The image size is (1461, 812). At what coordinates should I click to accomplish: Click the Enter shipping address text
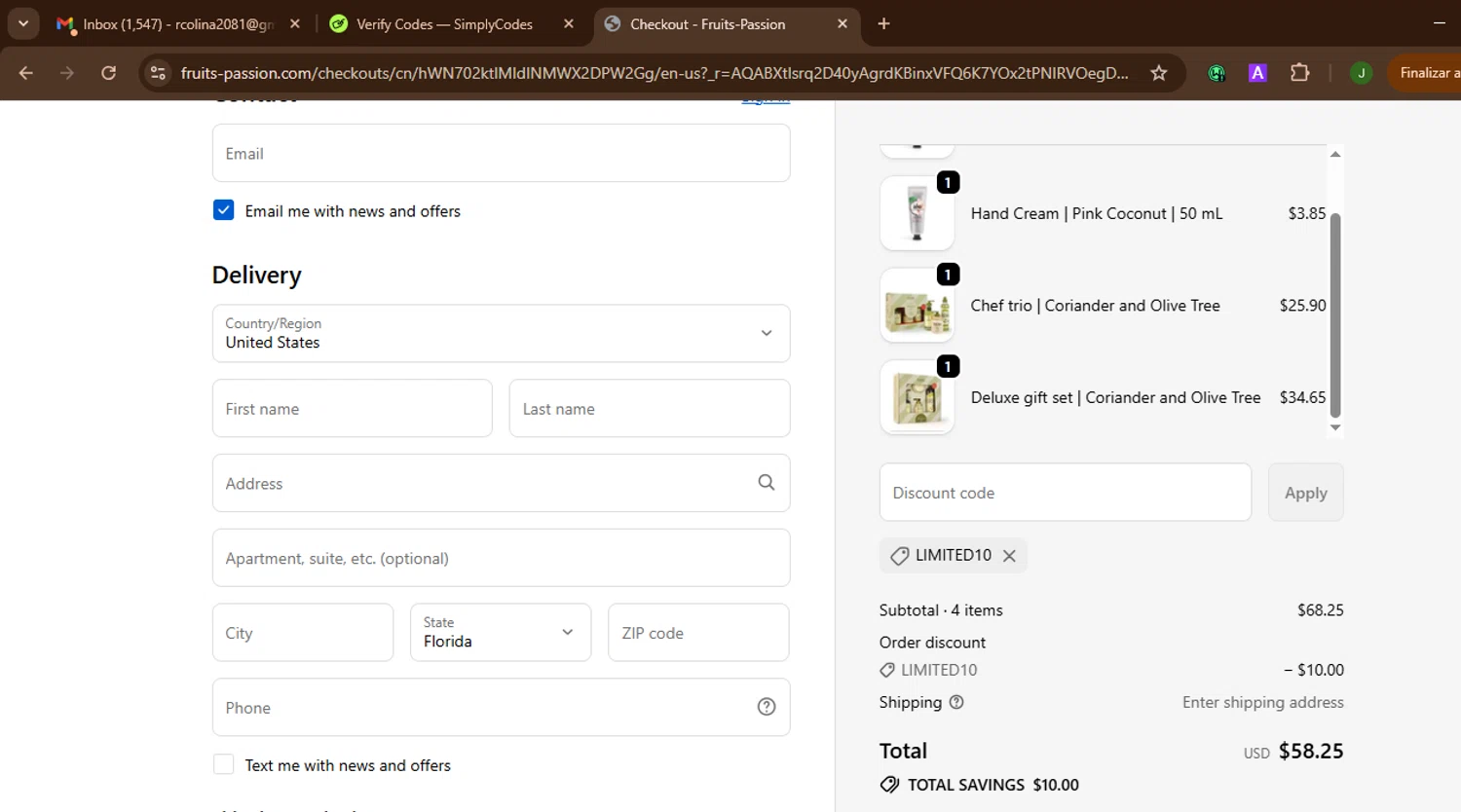pyautogui.click(x=1263, y=702)
